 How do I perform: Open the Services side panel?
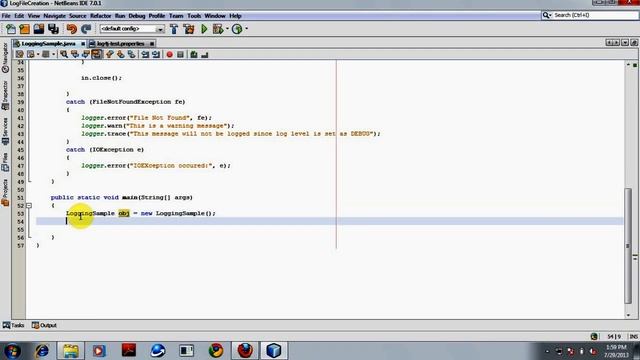(5, 131)
